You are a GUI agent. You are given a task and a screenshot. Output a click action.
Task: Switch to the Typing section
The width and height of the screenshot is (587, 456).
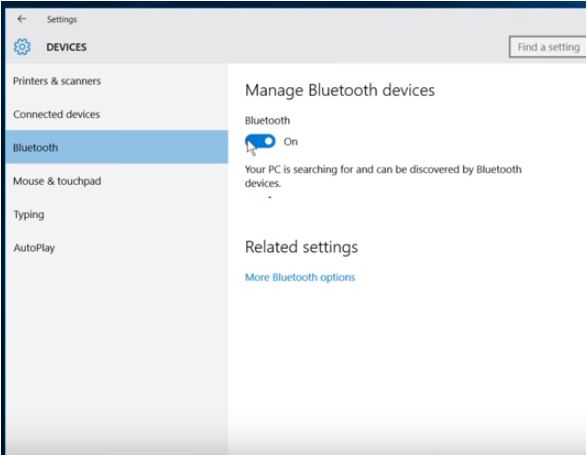[117, 214]
